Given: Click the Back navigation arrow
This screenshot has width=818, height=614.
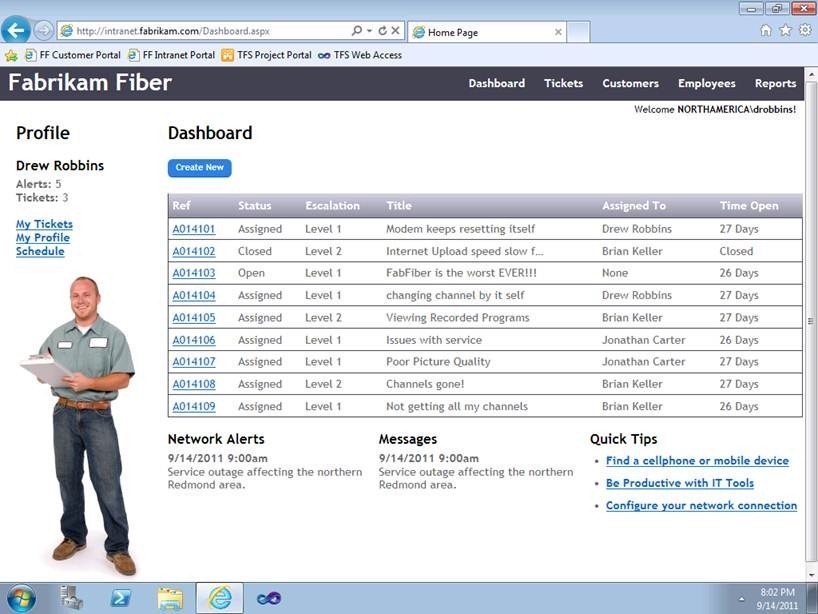Looking at the screenshot, I should [x=14, y=29].
